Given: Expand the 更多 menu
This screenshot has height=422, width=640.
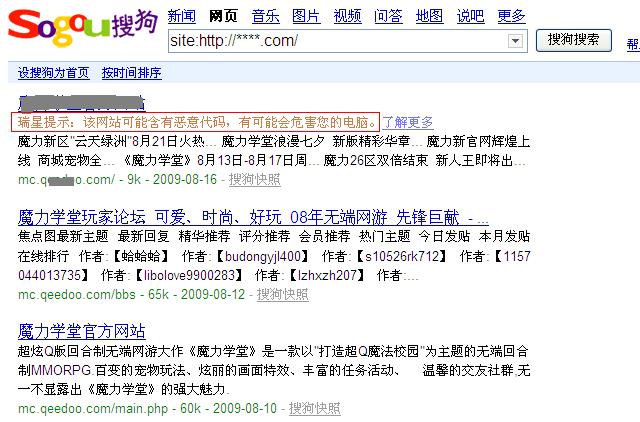Looking at the screenshot, I should (511, 16).
